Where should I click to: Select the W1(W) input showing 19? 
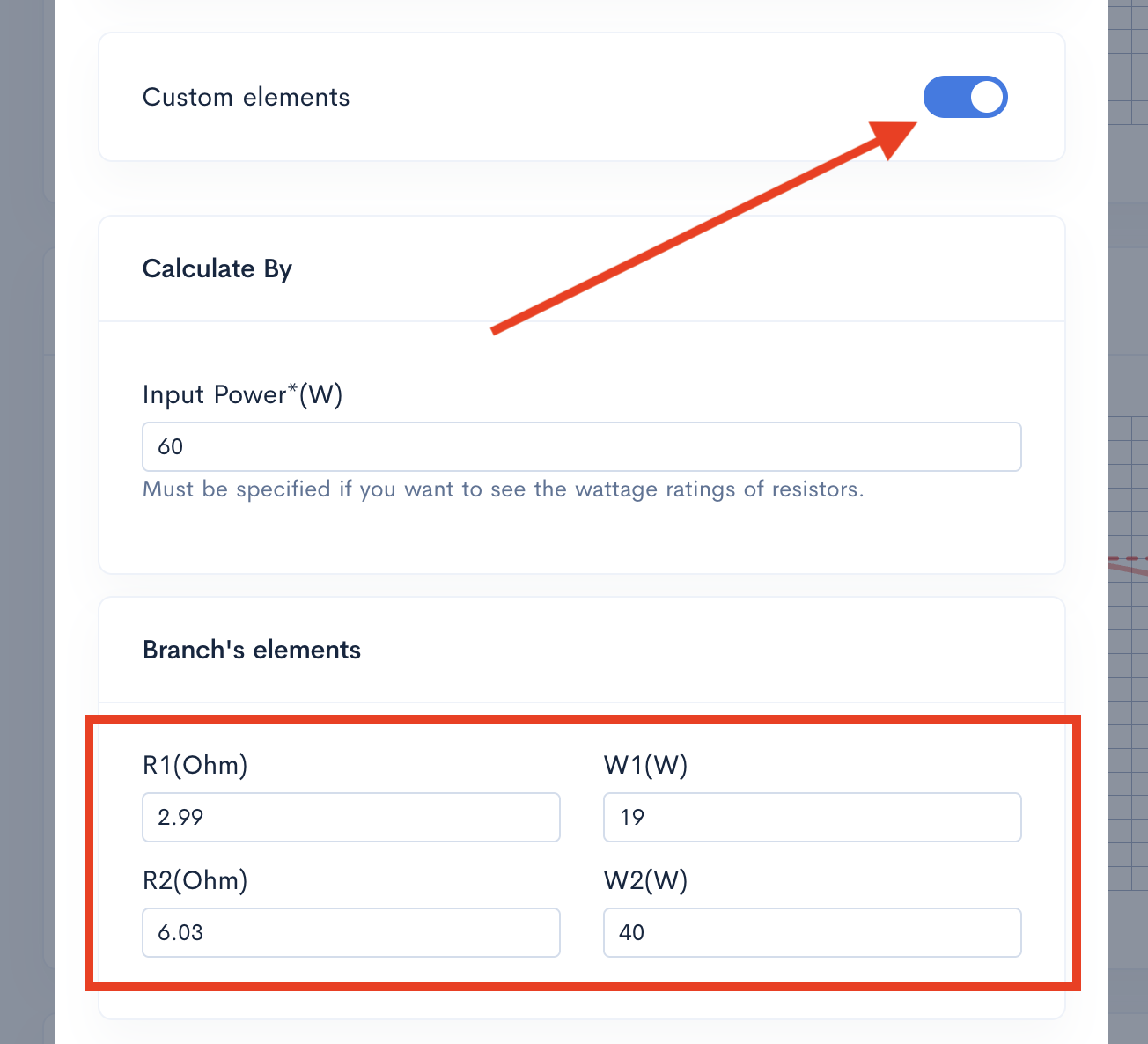click(812, 817)
